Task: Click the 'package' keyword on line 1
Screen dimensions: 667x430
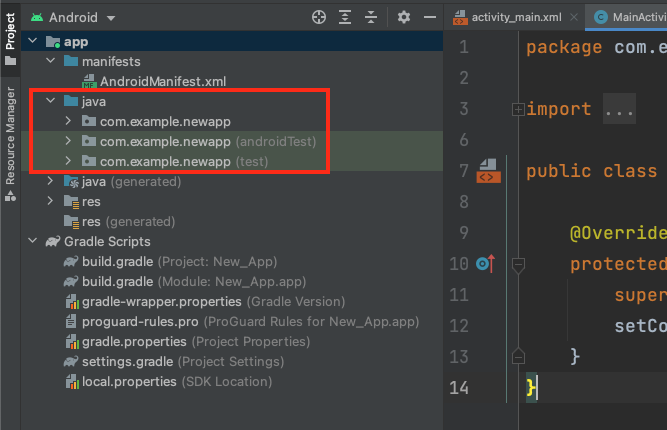Action: (x=564, y=47)
